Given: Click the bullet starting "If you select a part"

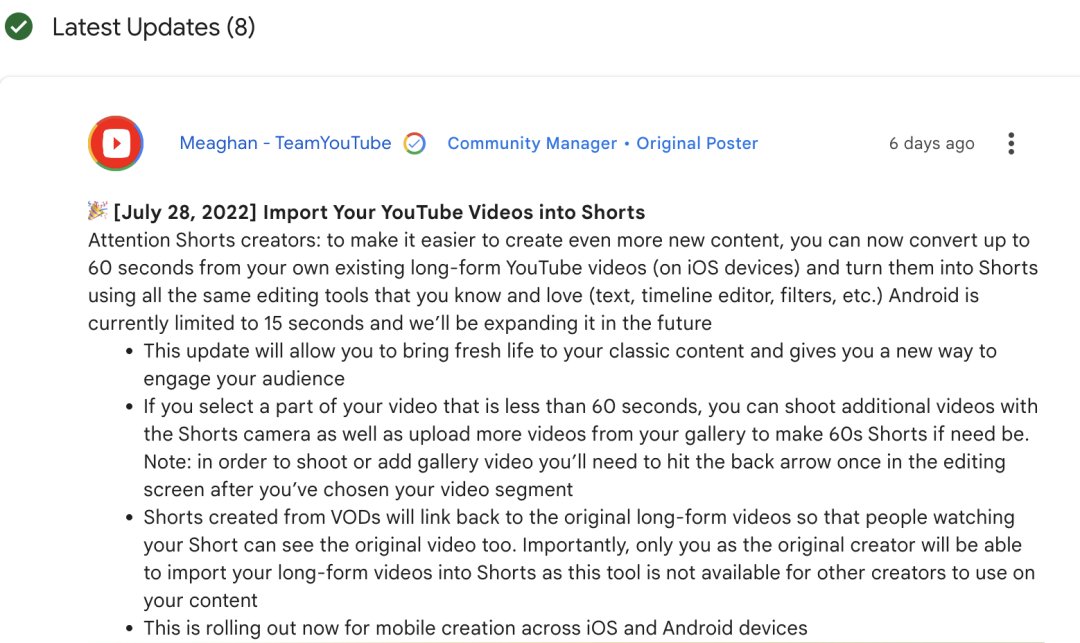Looking at the screenshot, I should pyautogui.click(x=590, y=406).
